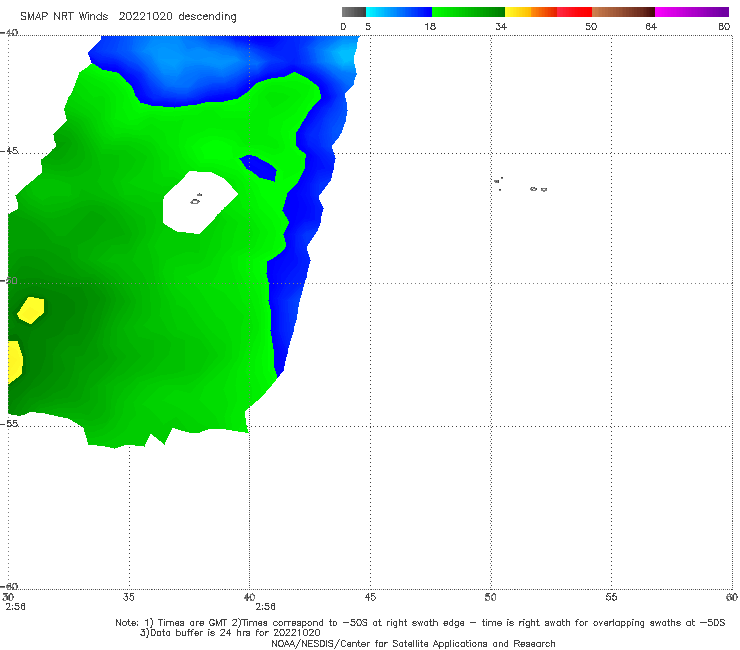Click the green segment of the color bar
This screenshot has height=650, width=740.
pyautogui.click(x=469, y=12)
